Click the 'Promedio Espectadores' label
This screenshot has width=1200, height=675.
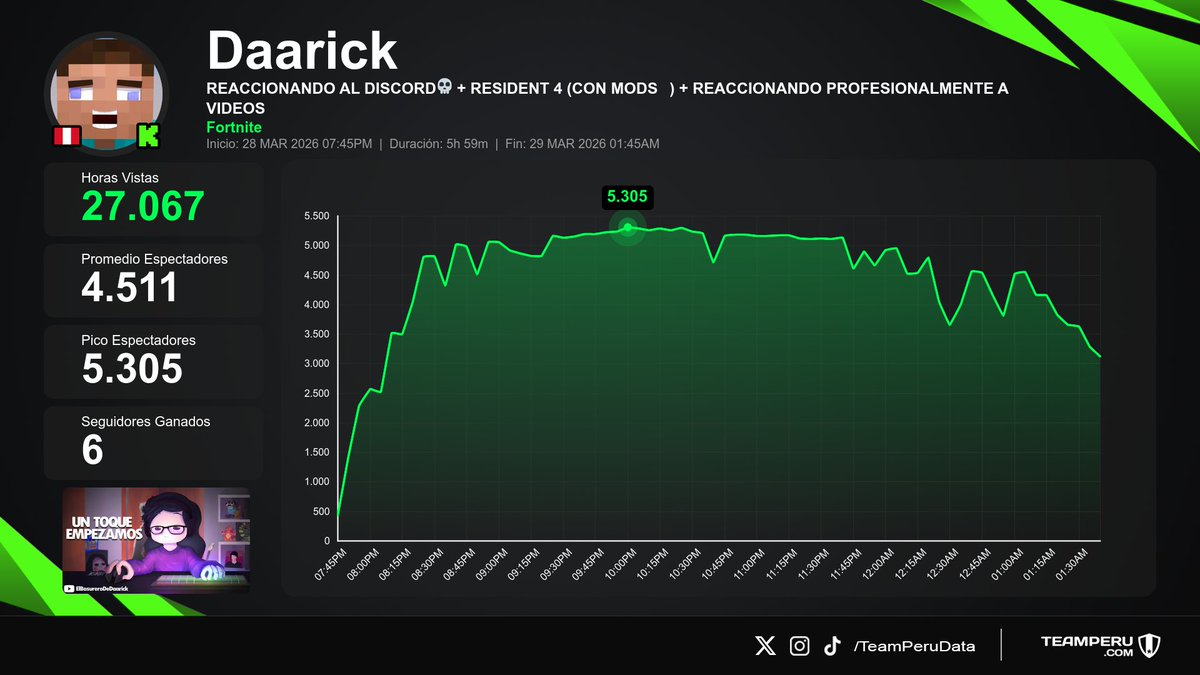(x=154, y=259)
